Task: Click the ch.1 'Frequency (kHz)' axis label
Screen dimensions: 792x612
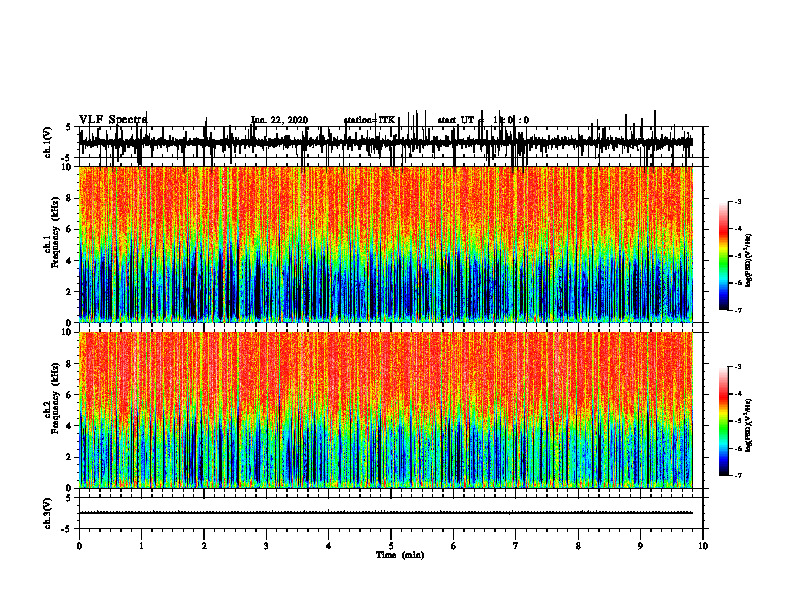Action: point(55,233)
